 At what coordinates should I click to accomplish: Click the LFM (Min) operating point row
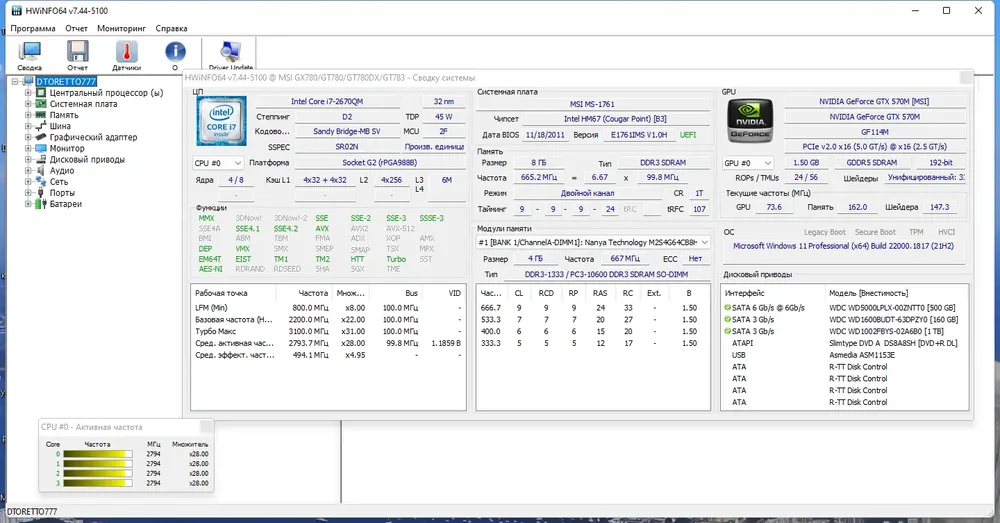pos(328,307)
